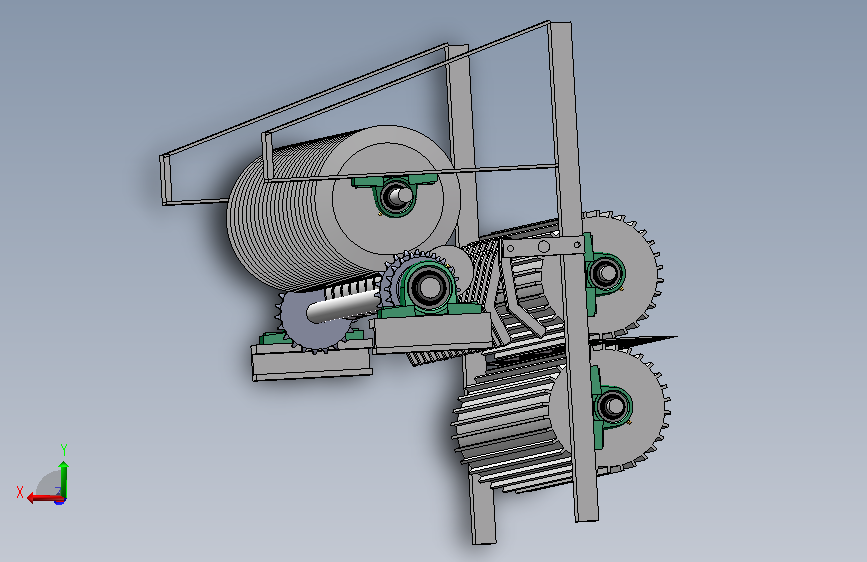Click the red X axis arrow of the triad
867x562 pixels.
tap(44, 498)
